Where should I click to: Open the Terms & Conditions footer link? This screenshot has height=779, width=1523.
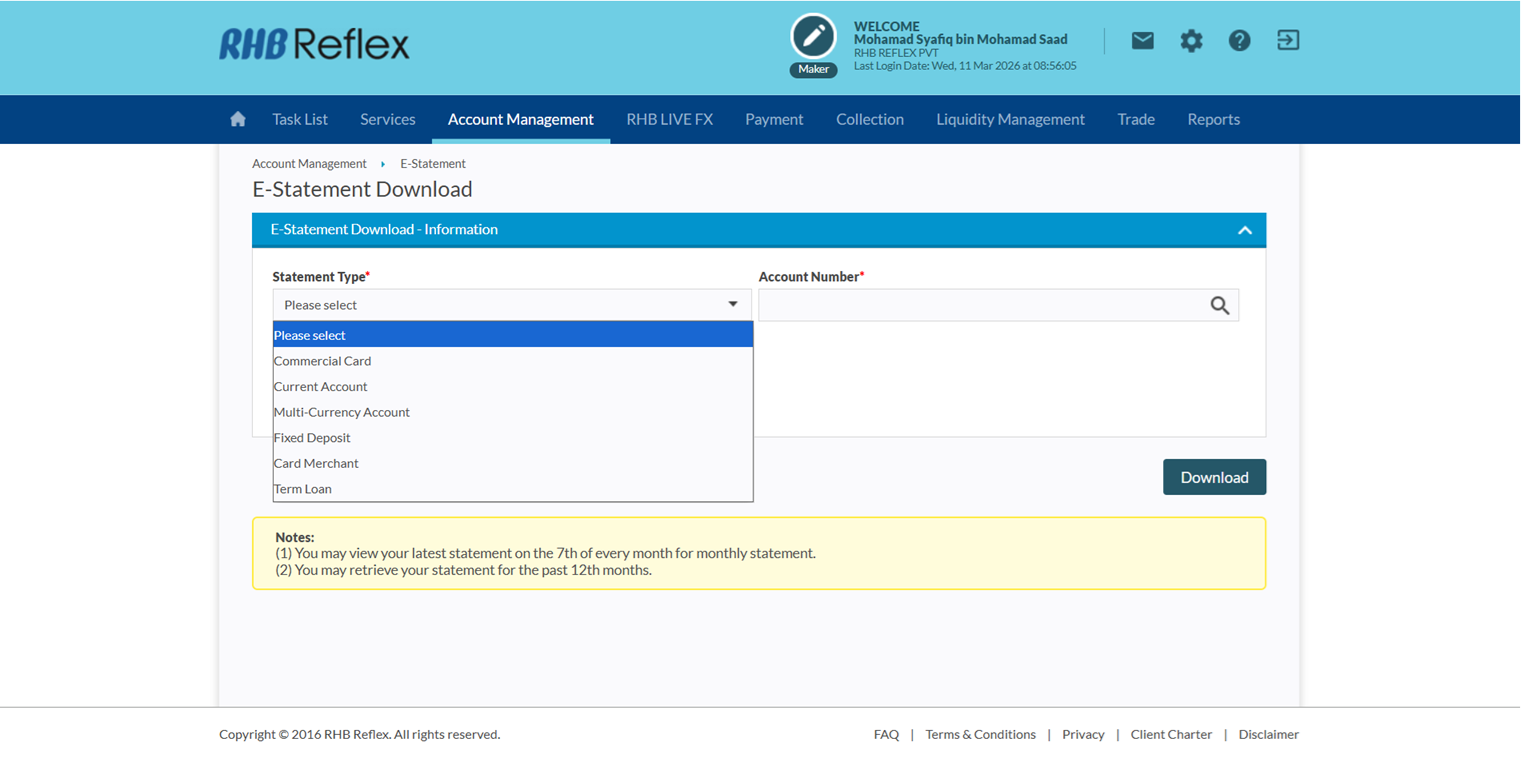[x=980, y=734]
